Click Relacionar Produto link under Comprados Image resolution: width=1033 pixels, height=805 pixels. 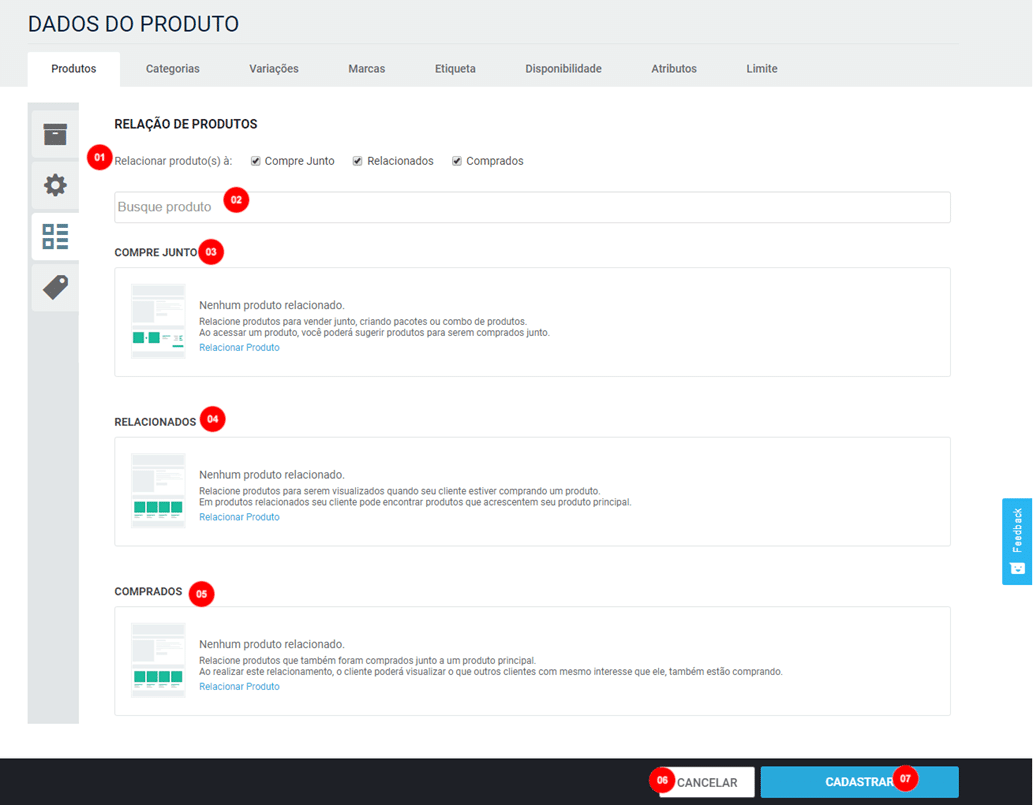(x=239, y=686)
